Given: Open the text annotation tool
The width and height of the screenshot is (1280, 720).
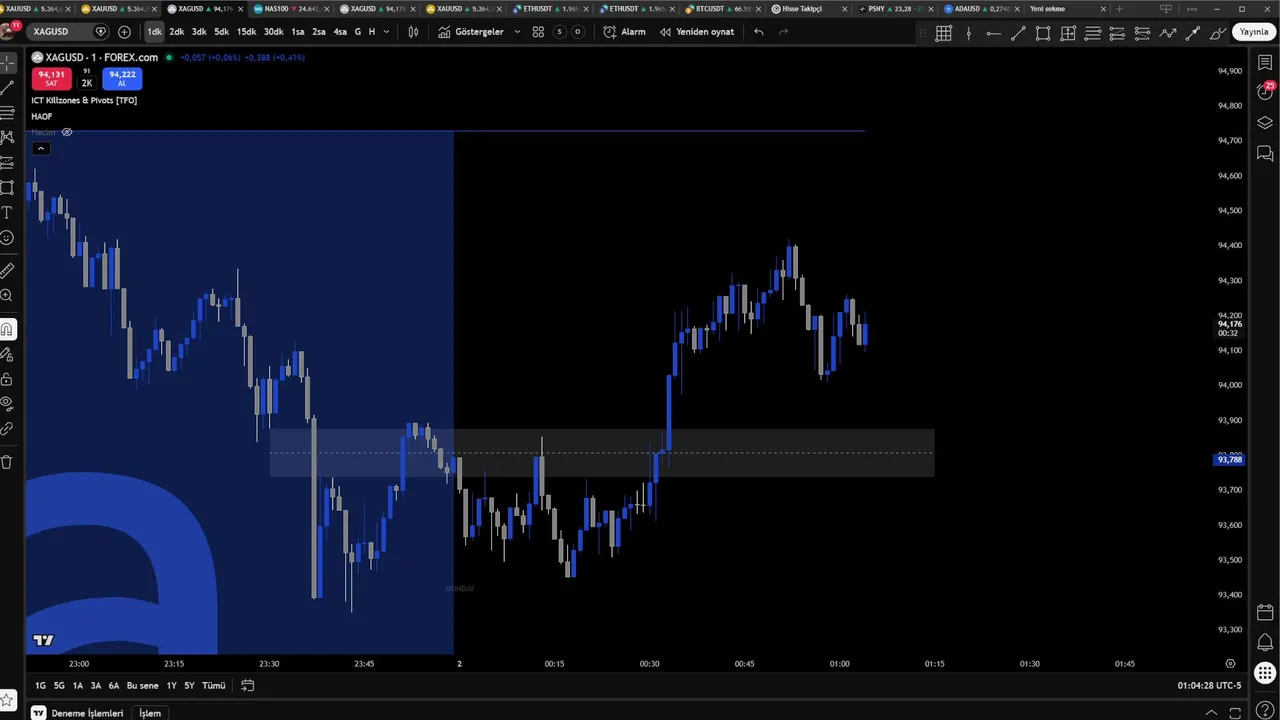Looking at the screenshot, I should (7, 213).
